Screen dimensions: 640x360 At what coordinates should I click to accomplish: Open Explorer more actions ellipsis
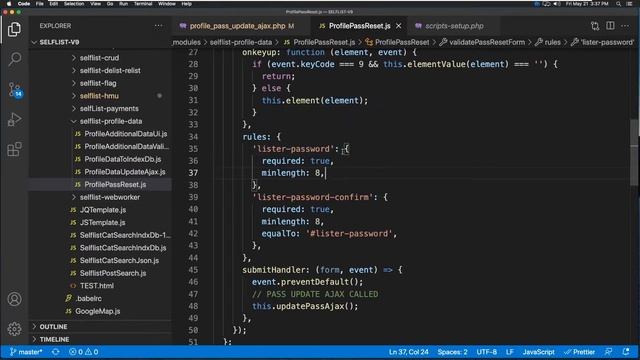pos(158,26)
